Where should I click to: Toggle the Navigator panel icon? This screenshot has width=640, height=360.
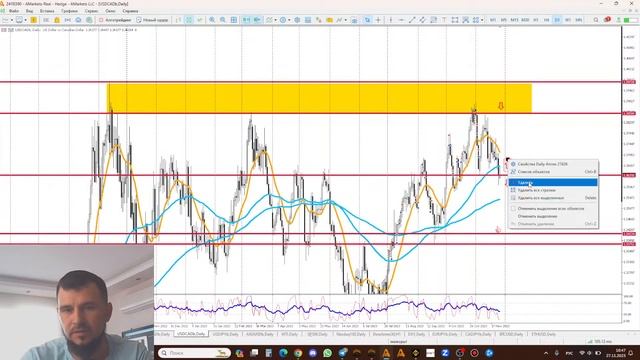57,20
